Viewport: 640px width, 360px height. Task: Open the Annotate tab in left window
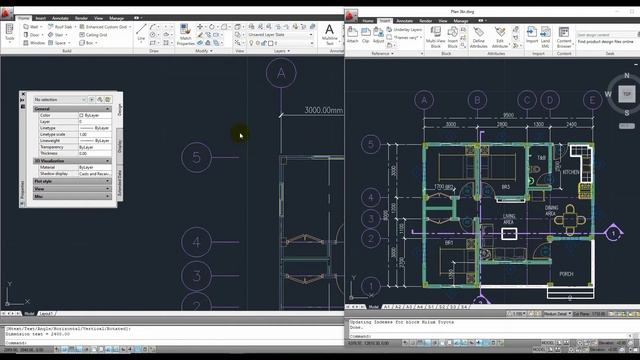point(60,18)
